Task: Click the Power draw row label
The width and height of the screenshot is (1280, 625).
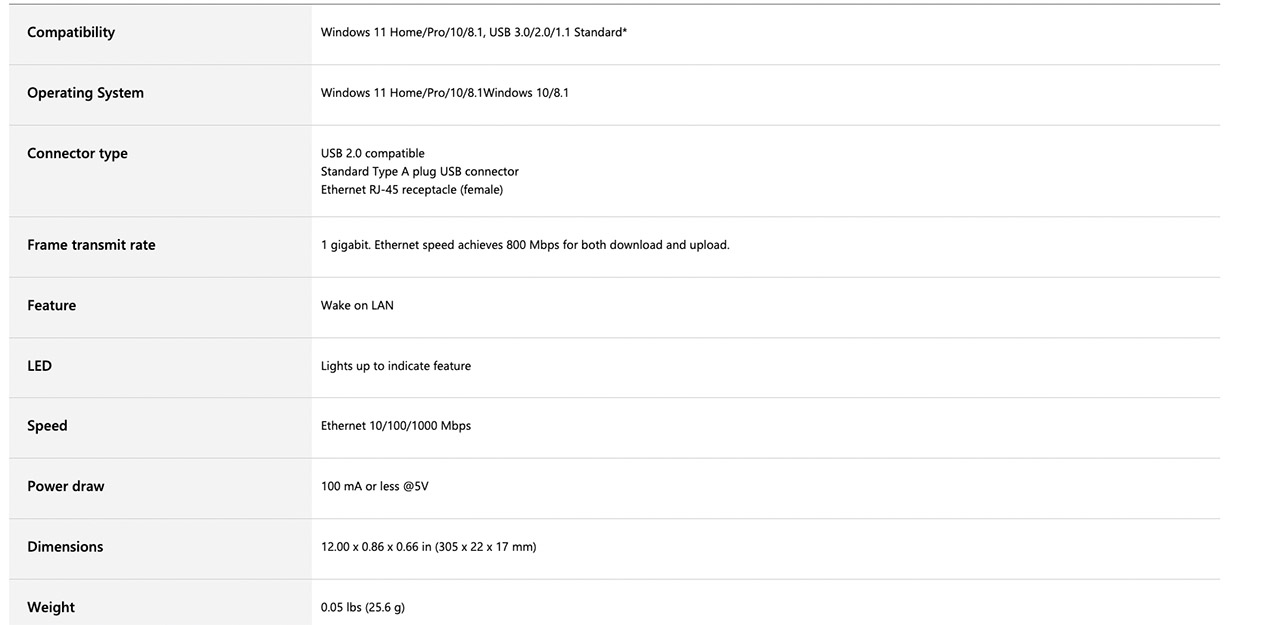Action: [65, 486]
